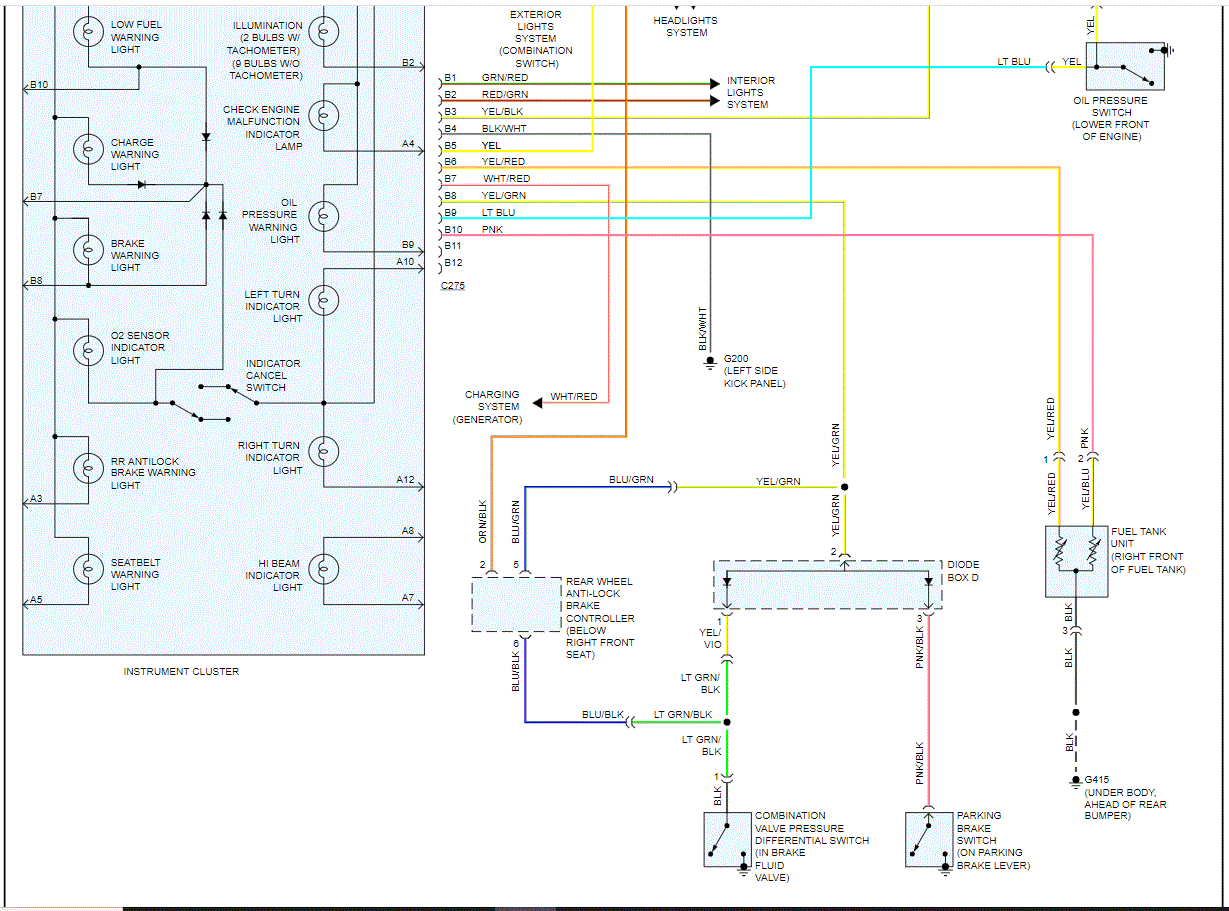Click the B9 LT BLU wire label
1229x911 pixels.
498,212
